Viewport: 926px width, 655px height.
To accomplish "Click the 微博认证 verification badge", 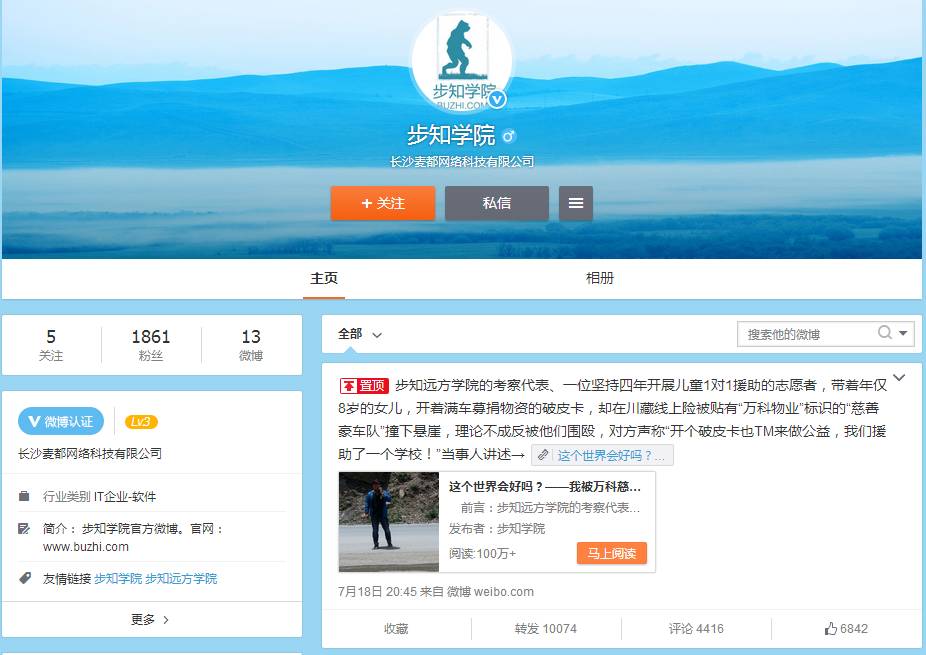I will (61, 421).
